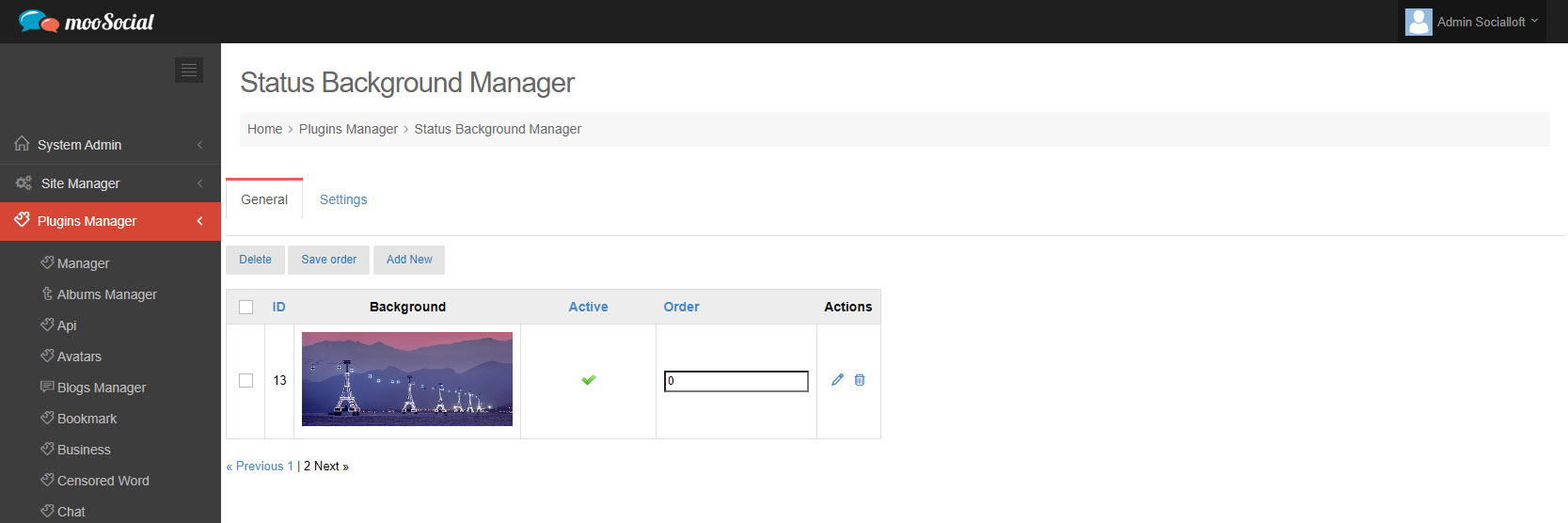This screenshot has width=1568, height=523.
Task: Collapse sidebar using the hamburger menu icon
Action: click(x=189, y=70)
